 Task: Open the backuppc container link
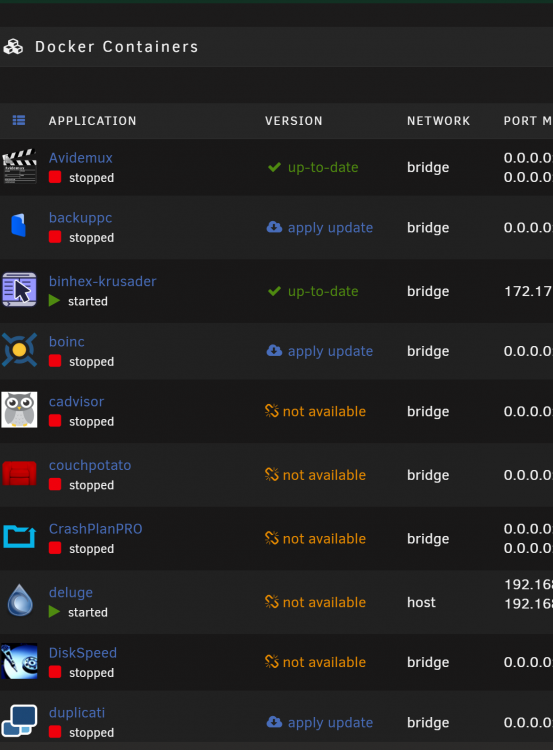tap(80, 218)
